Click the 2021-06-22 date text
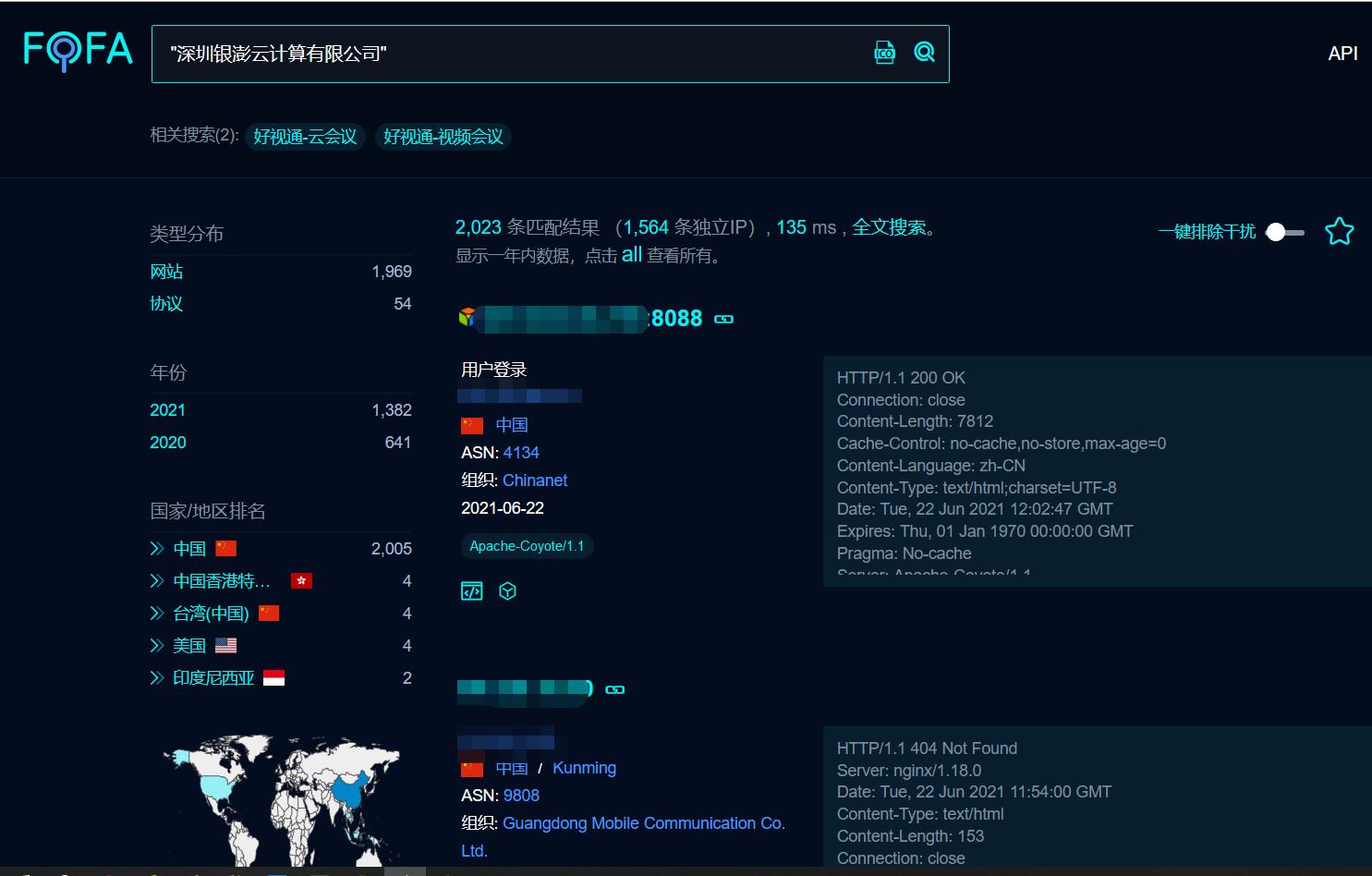The width and height of the screenshot is (1372, 876). 503,508
